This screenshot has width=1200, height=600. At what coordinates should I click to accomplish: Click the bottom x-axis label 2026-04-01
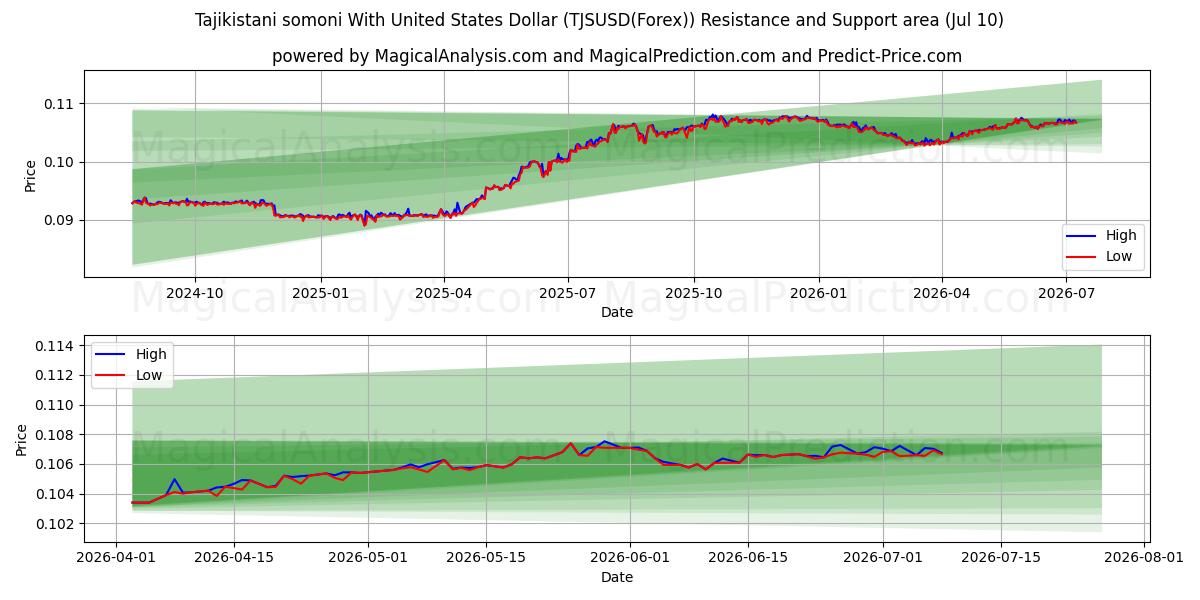(x=117, y=559)
